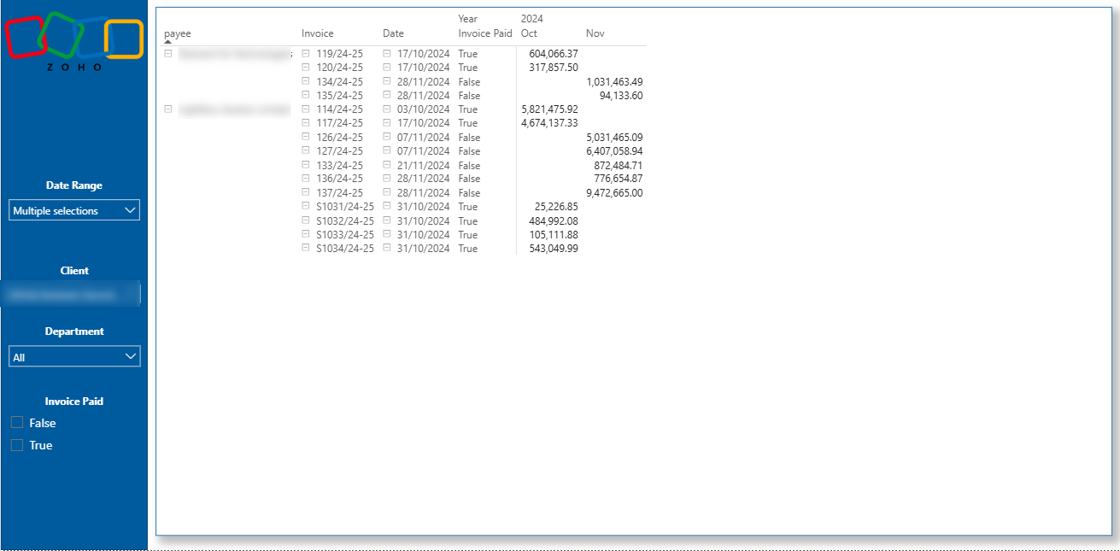Collapse the first payee row

168,53
